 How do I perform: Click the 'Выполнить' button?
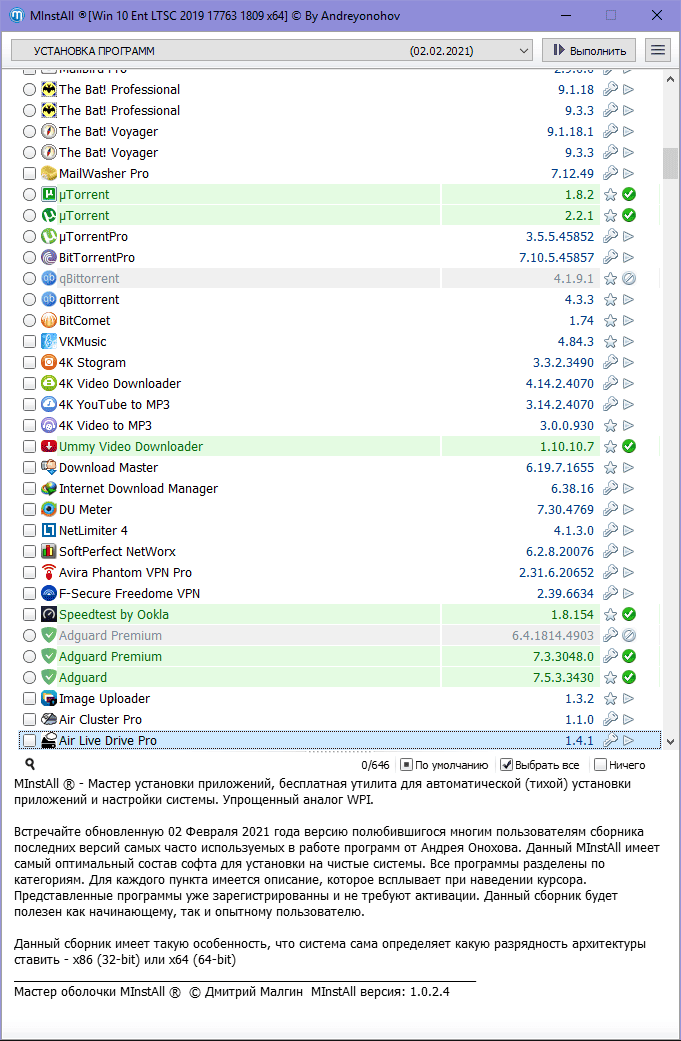(x=589, y=50)
